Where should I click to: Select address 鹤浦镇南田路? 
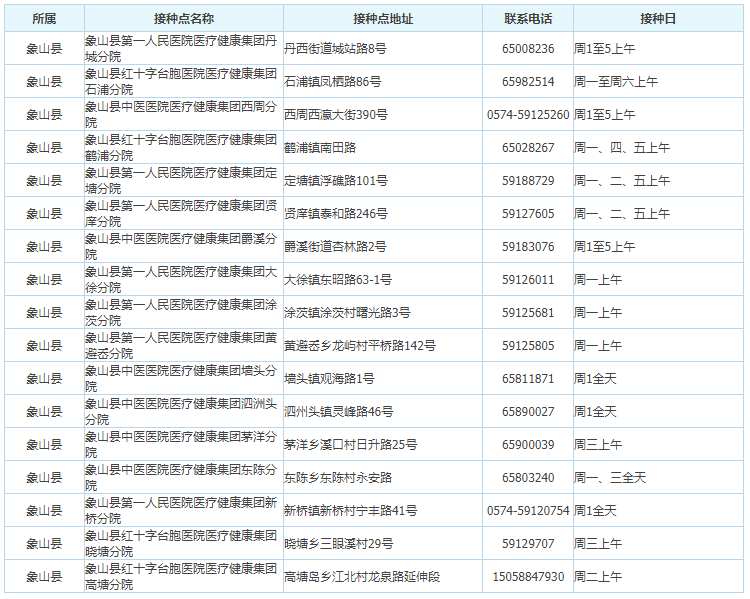point(320,148)
